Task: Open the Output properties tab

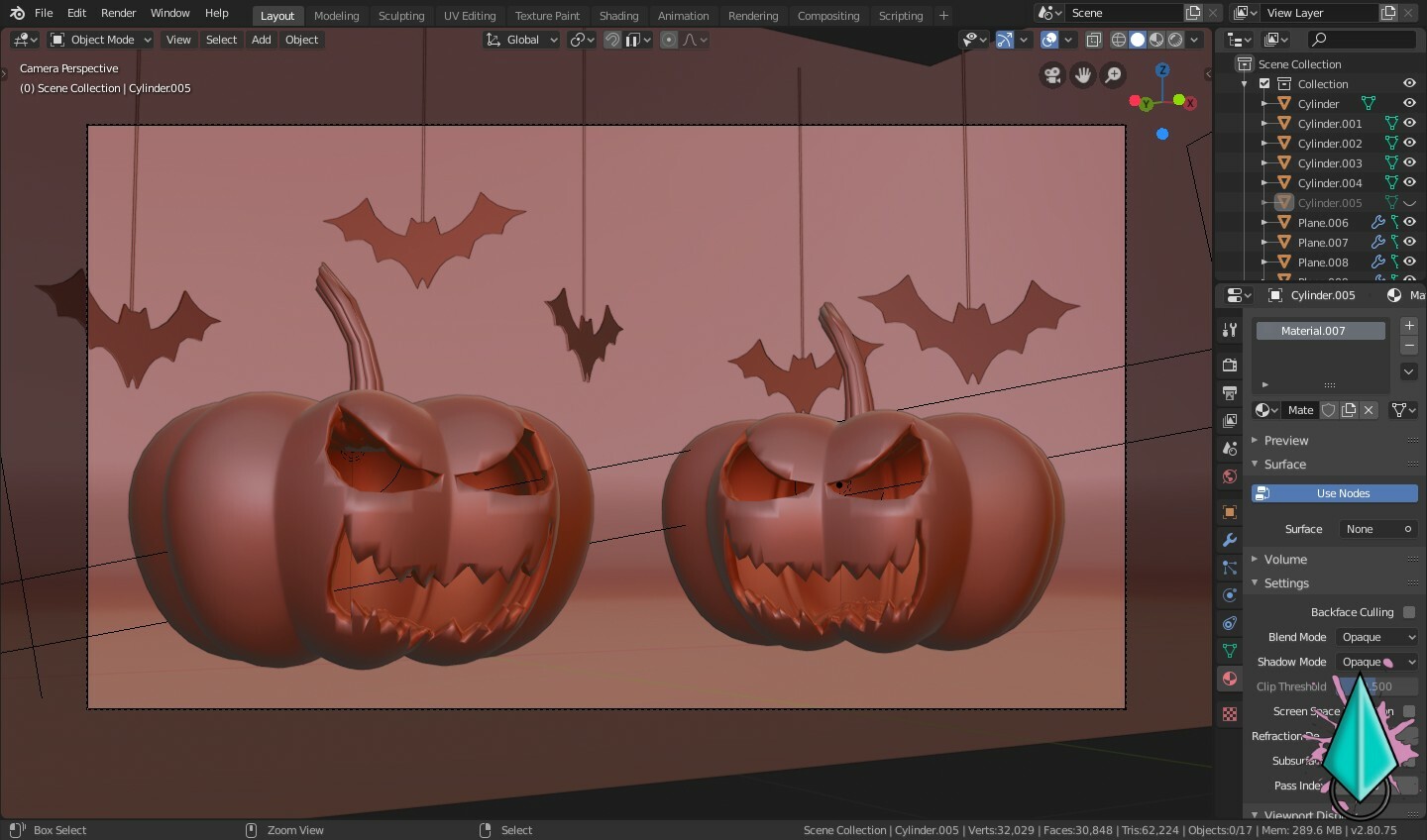Action: pos(1230,392)
